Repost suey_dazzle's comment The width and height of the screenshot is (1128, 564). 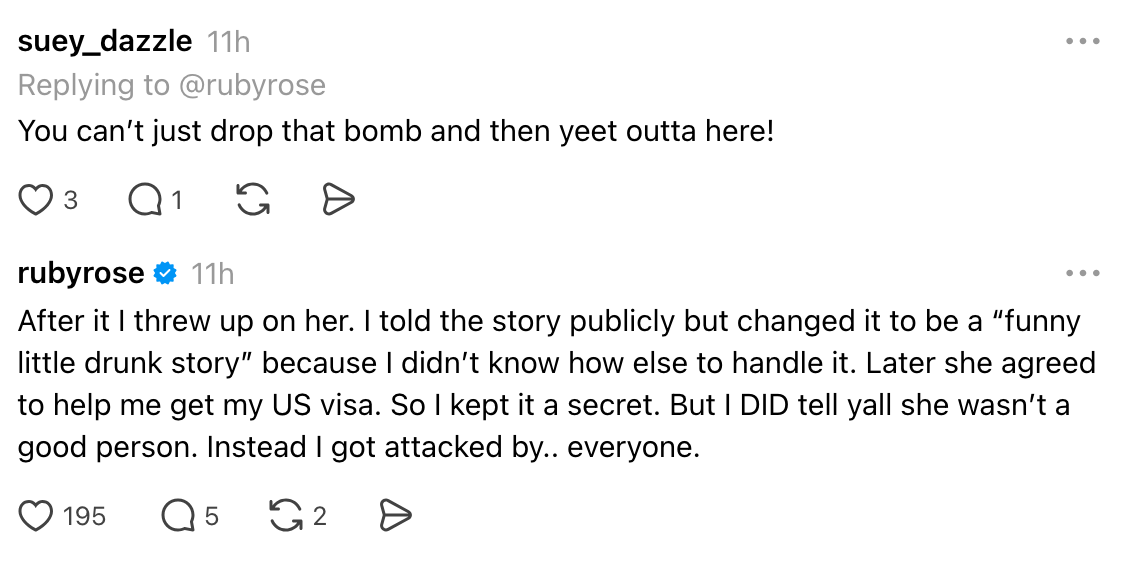coord(253,201)
